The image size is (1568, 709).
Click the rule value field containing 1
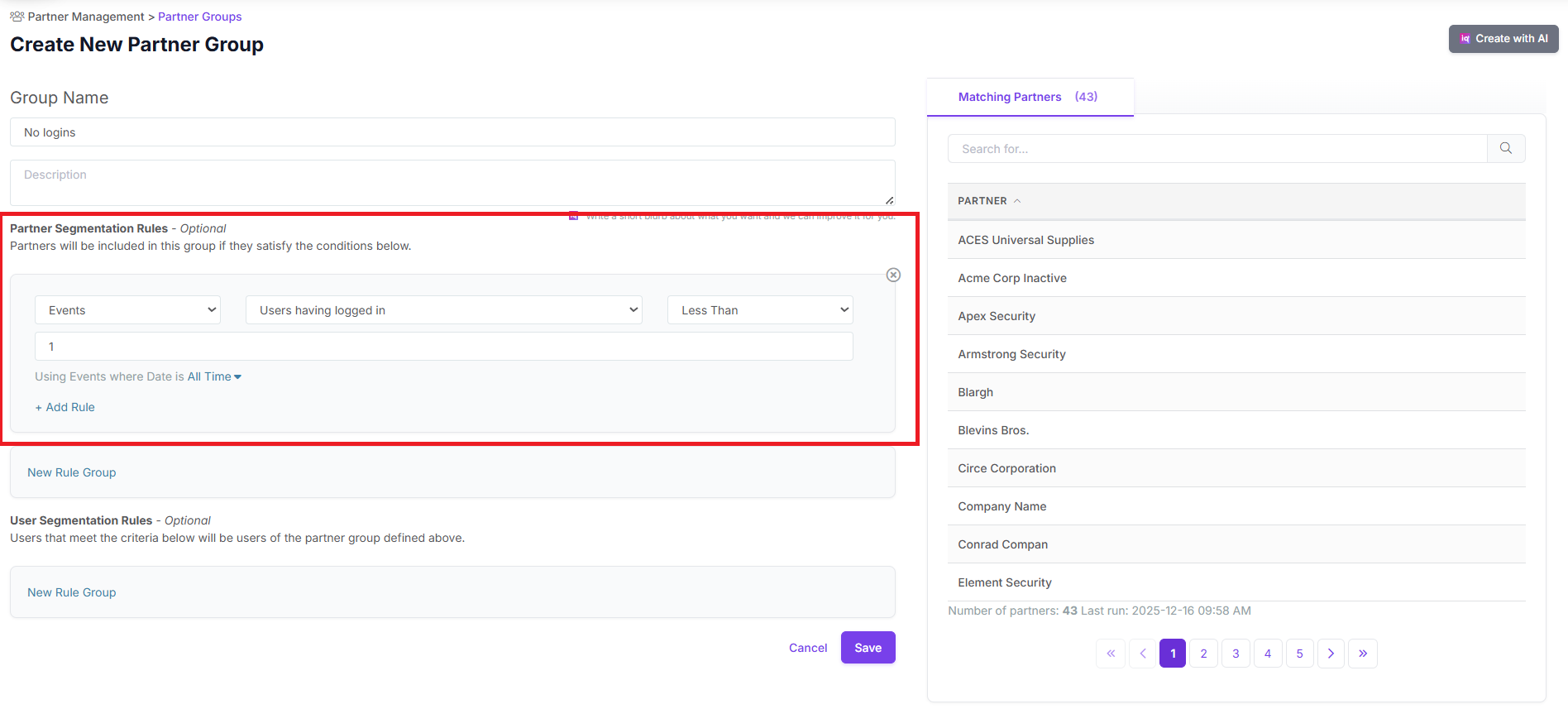click(444, 347)
